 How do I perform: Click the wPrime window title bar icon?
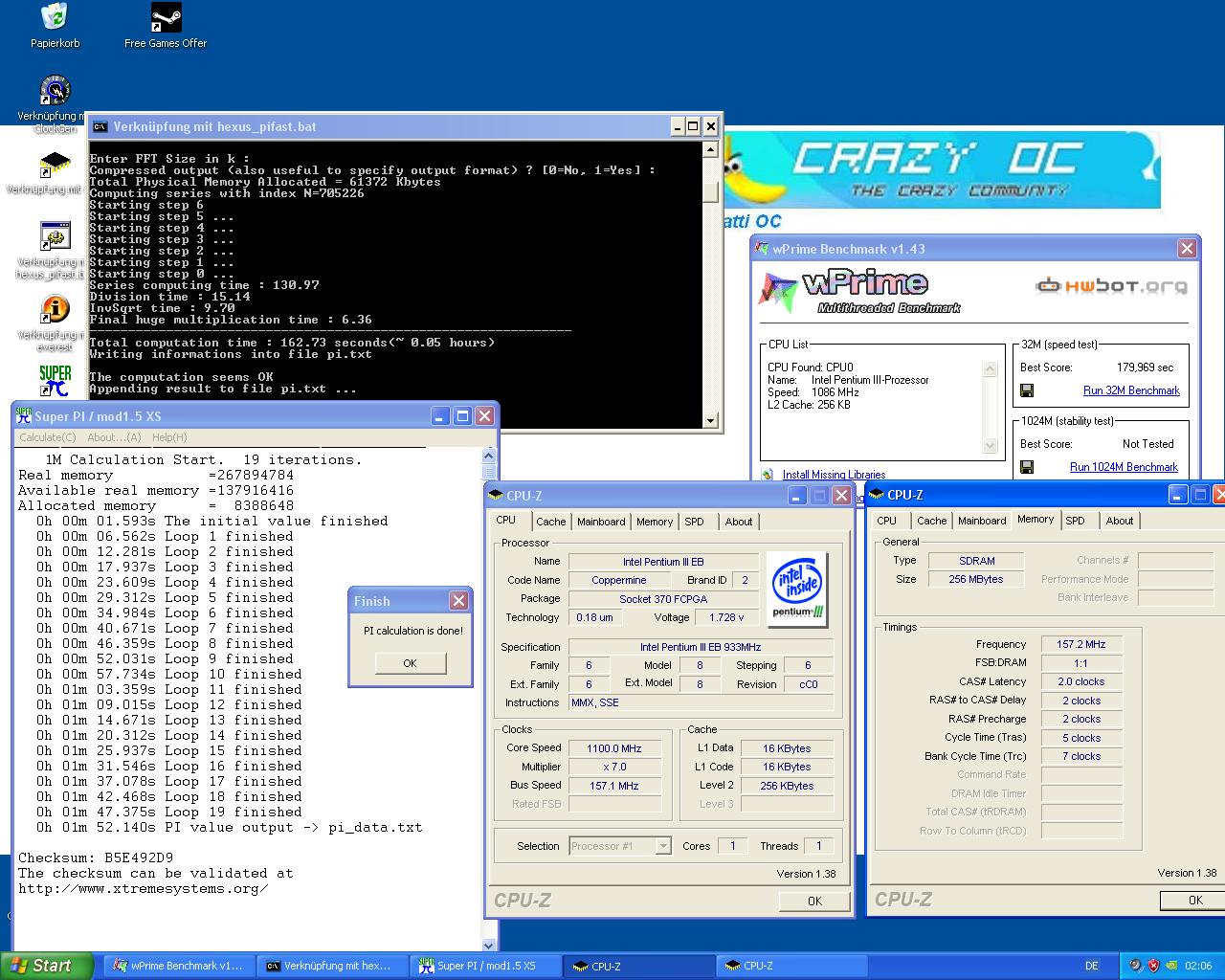[762, 249]
